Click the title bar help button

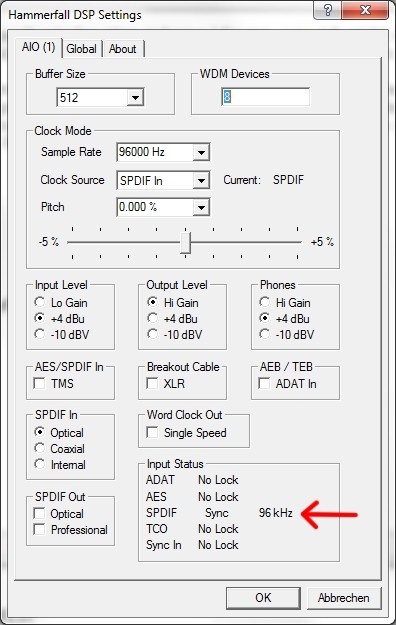coord(328,10)
